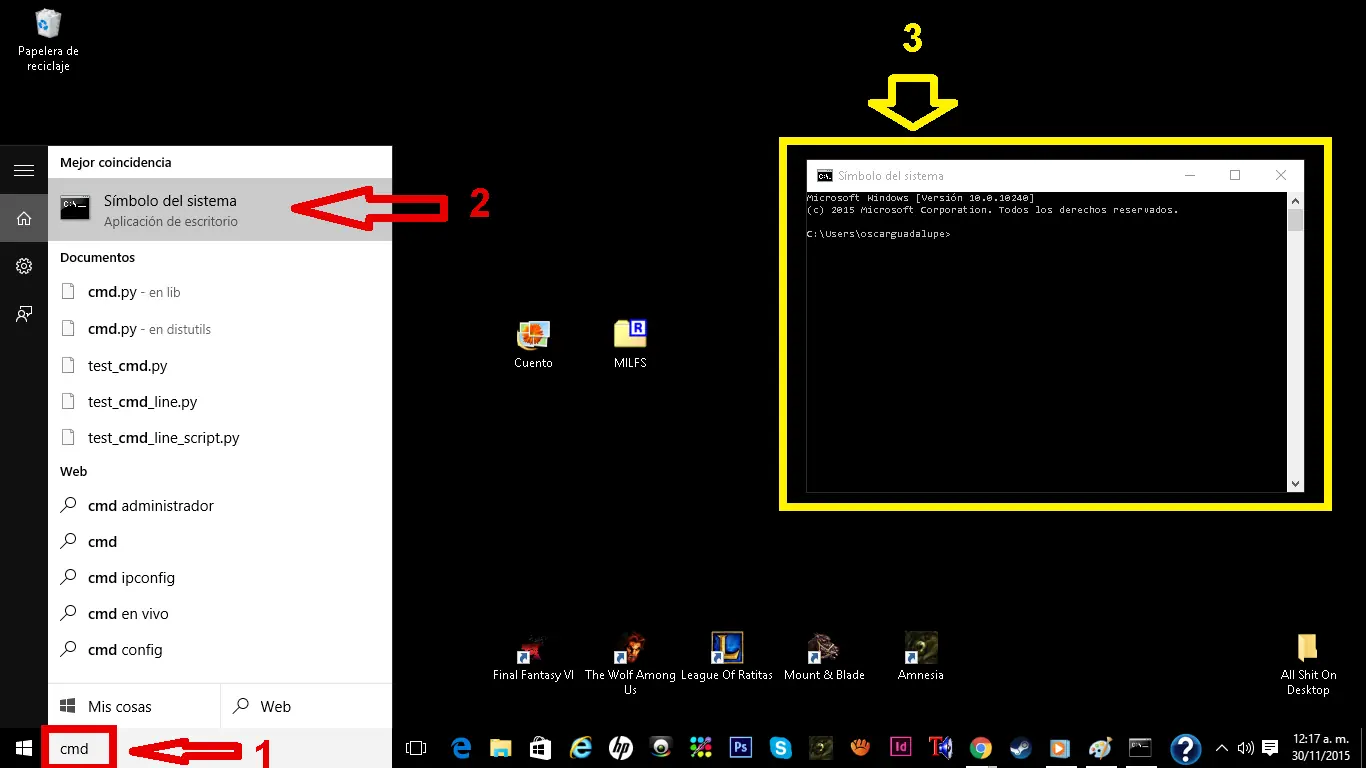Open the test_cmd.py document result
The width and height of the screenshot is (1366, 768).
(220, 365)
